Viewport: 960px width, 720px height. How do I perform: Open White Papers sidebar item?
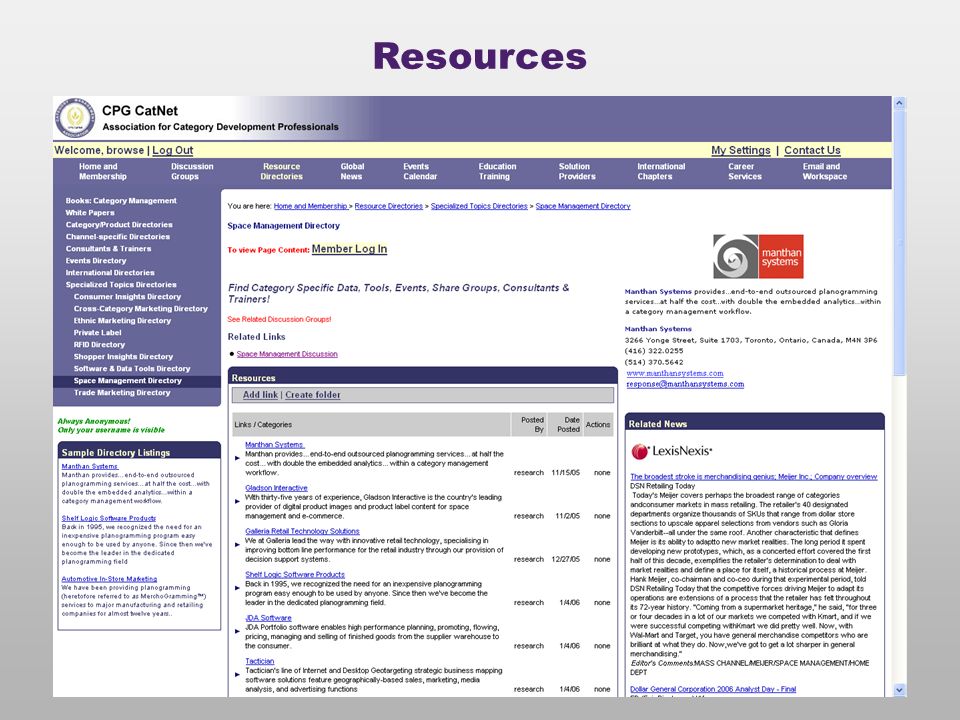[x=90, y=212]
